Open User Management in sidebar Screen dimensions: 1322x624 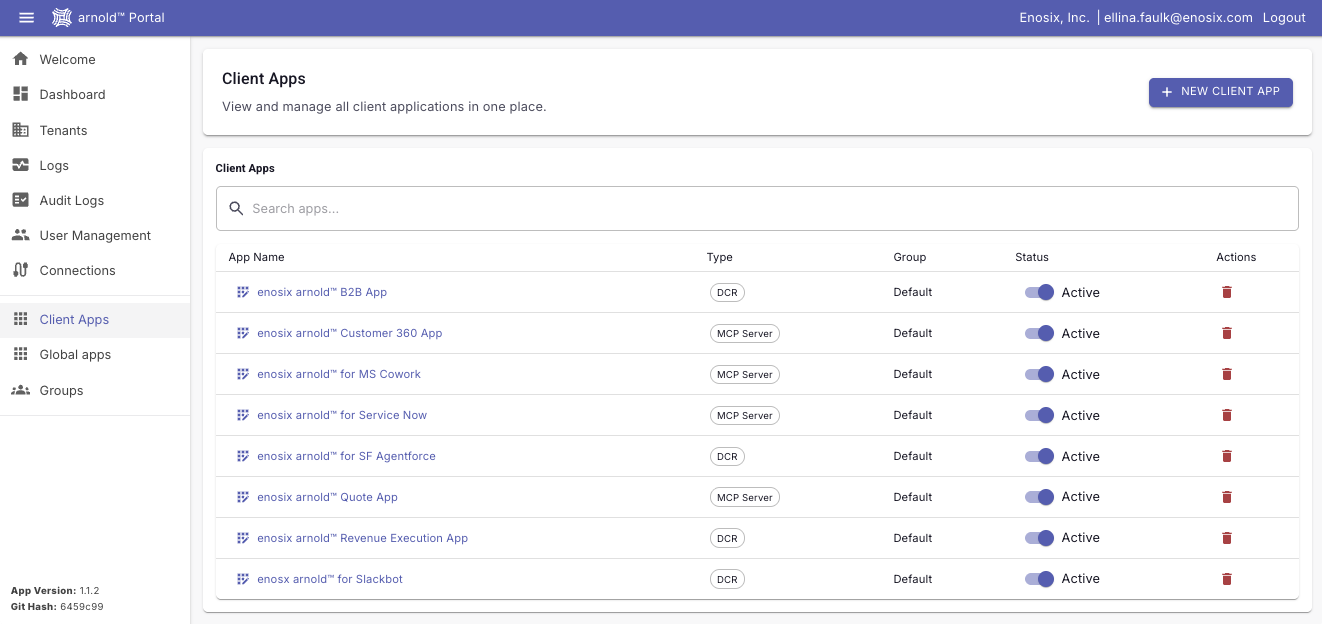[x=95, y=235]
